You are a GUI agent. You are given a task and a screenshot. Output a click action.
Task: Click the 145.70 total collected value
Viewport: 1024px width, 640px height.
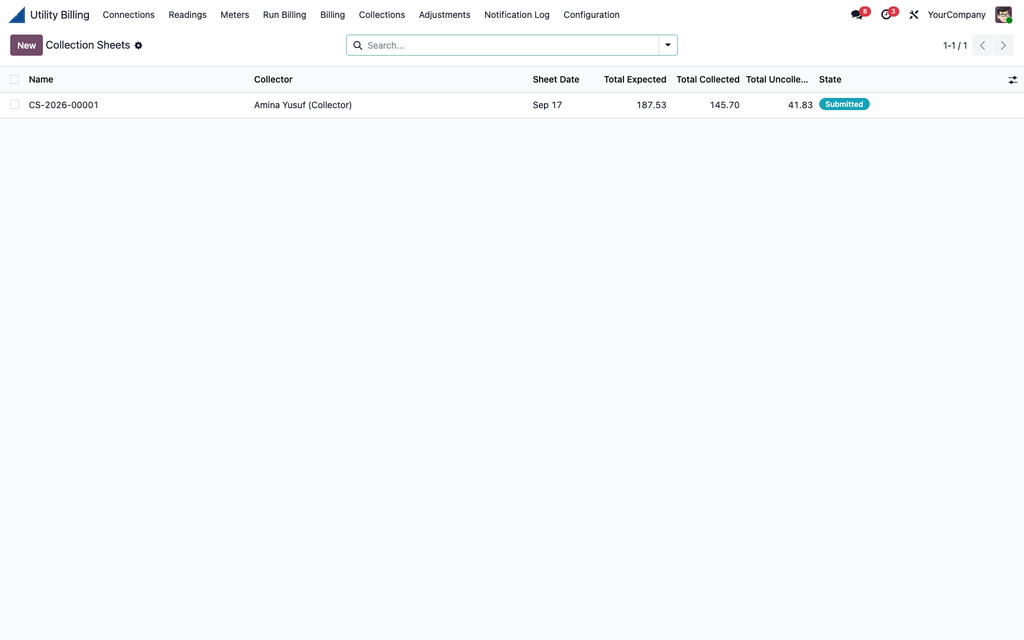tap(725, 104)
